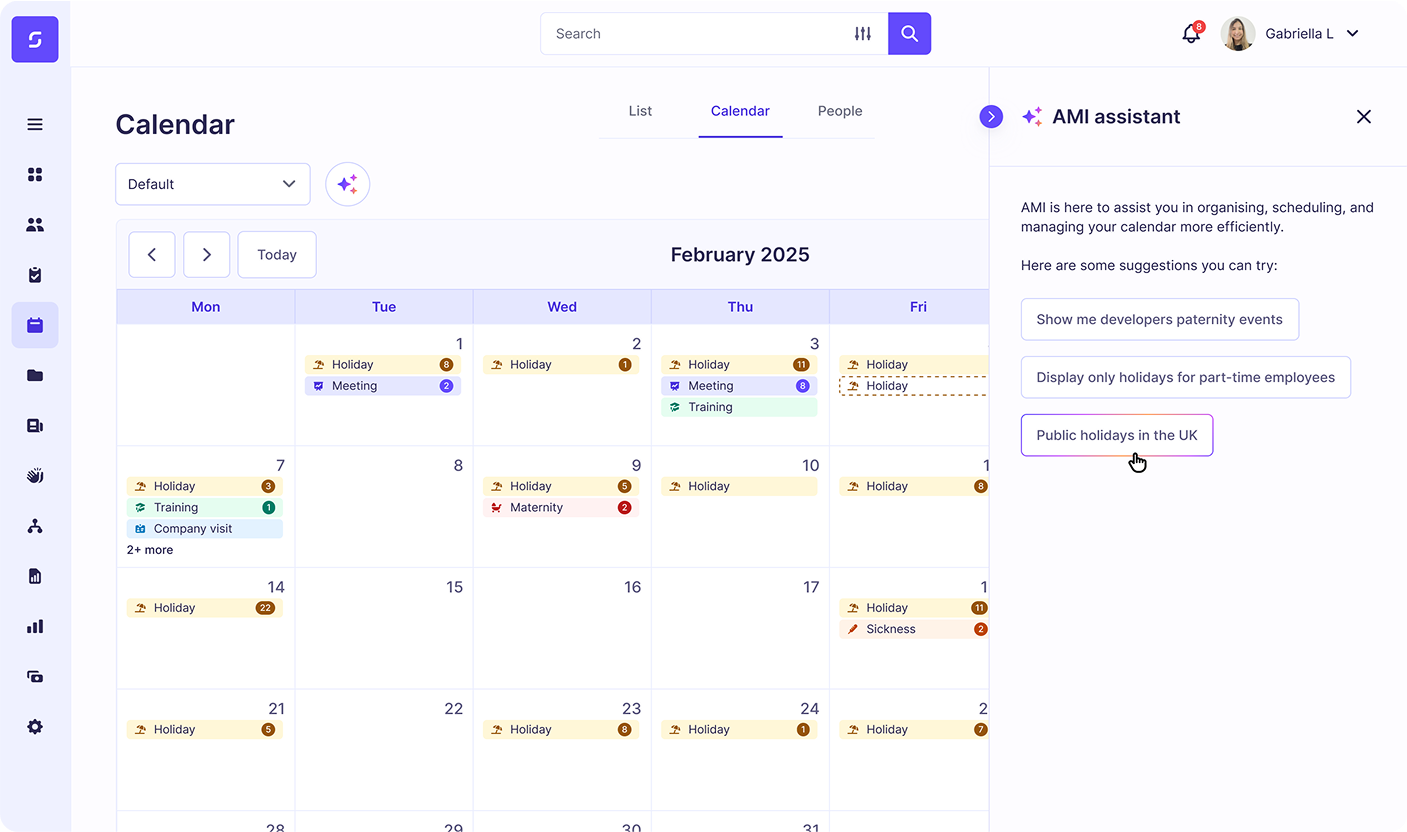Image resolution: width=1407 pixels, height=832 pixels.
Task: Choose 'Public holidays in the UK' suggestion
Action: (x=1116, y=435)
